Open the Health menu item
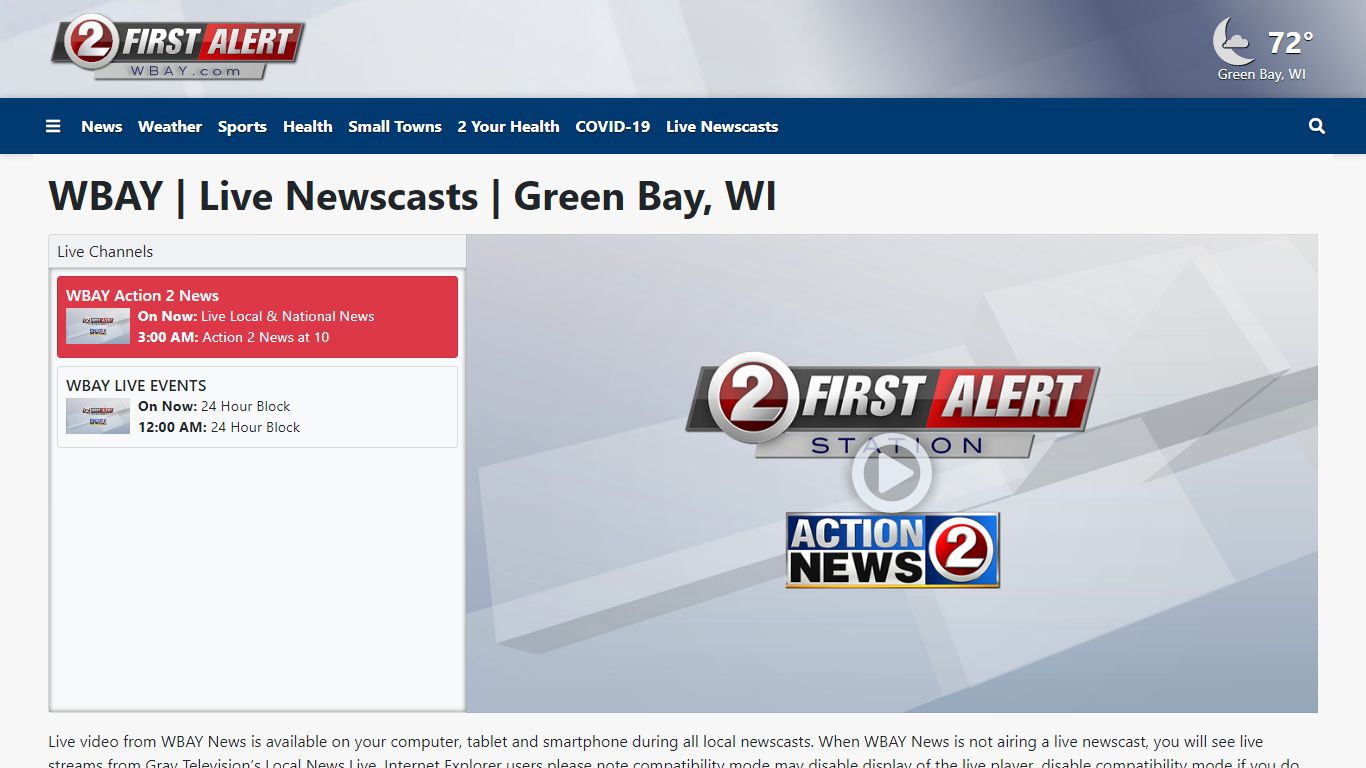This screenshot has width=1366, height=768. pyautogui.click(x=307, y=126)
